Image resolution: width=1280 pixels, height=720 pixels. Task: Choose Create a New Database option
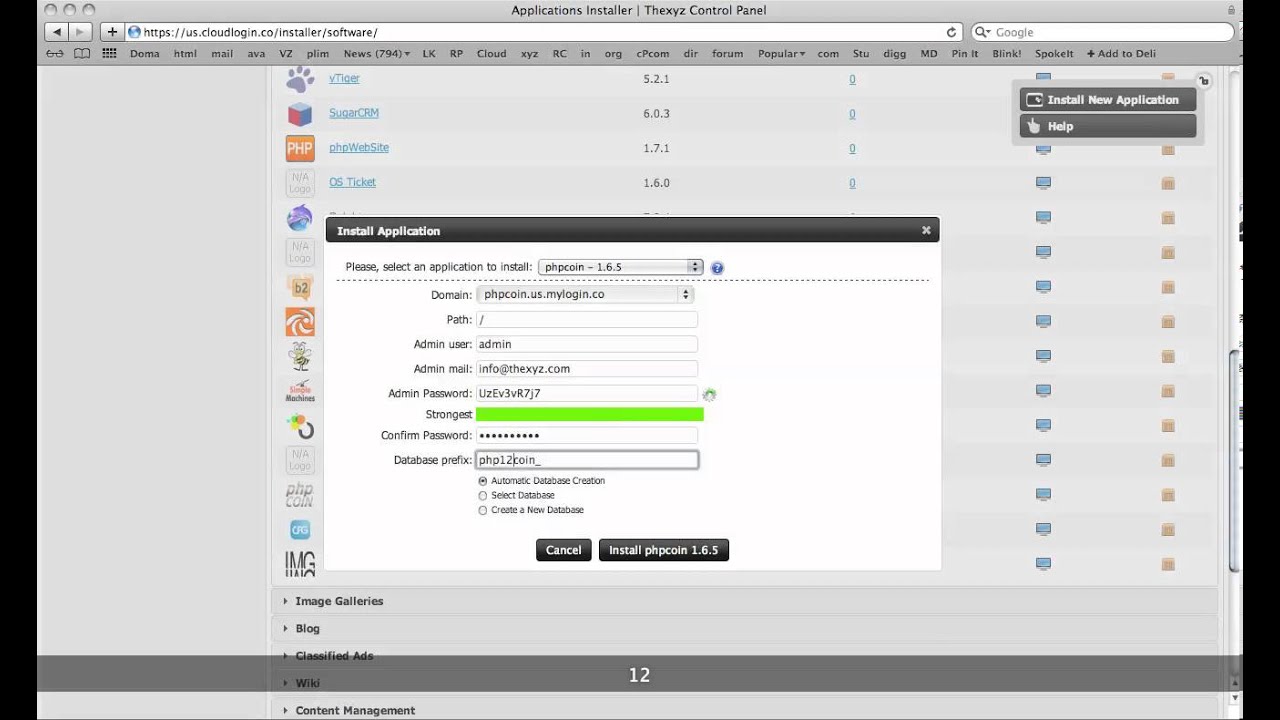coord(483,510)
